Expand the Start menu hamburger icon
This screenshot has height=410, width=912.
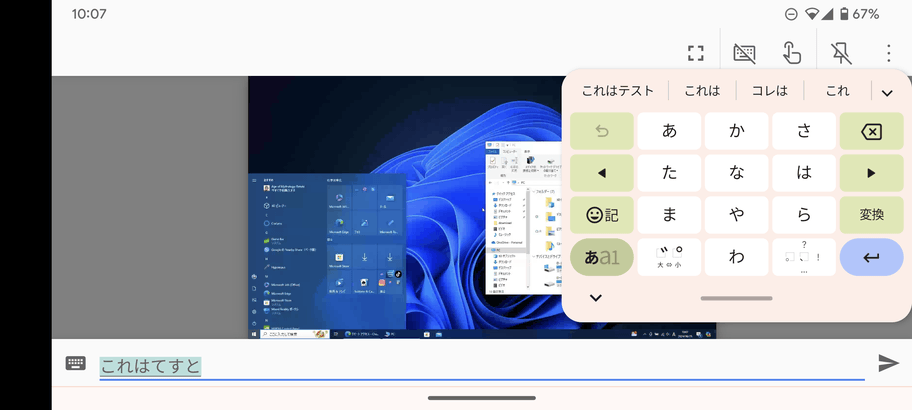pos(254,181)
